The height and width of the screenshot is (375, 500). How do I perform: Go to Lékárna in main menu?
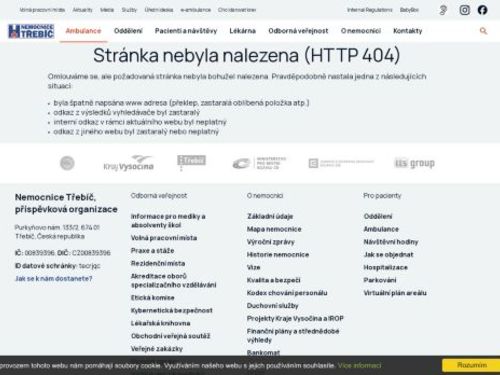(x=242, y=31)
